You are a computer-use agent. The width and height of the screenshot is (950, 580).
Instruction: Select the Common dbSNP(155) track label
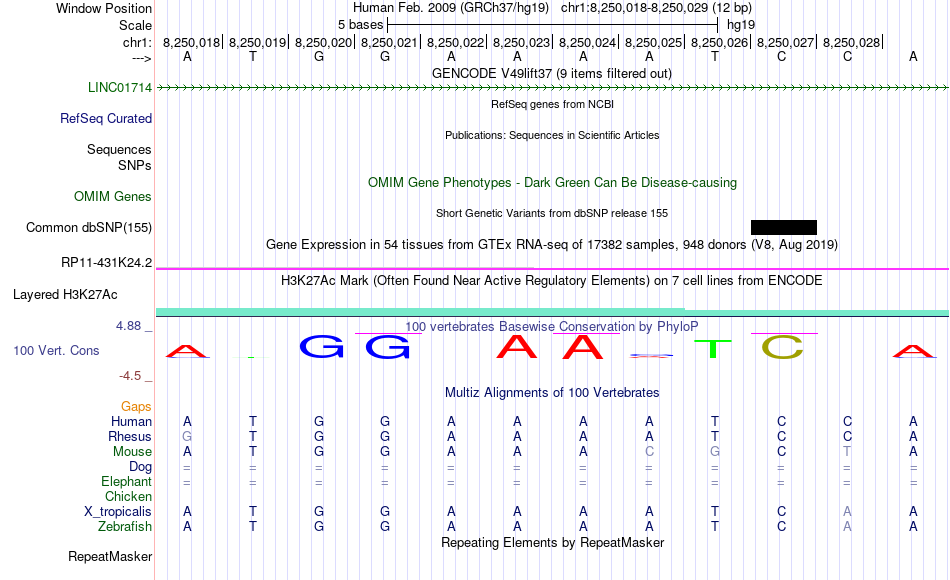coord(89,227)
